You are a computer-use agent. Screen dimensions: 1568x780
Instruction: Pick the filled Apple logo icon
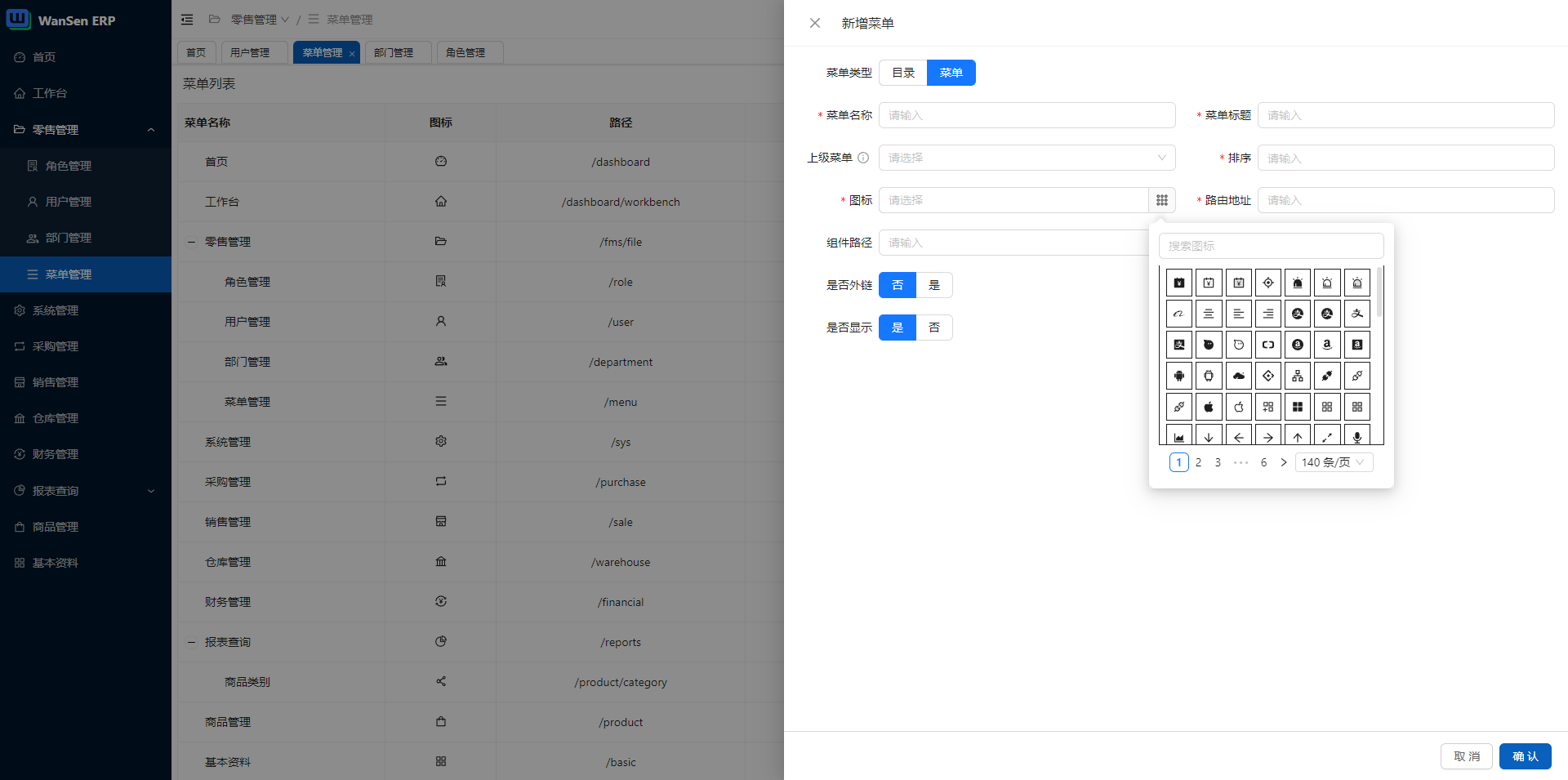pos(1209,407)
